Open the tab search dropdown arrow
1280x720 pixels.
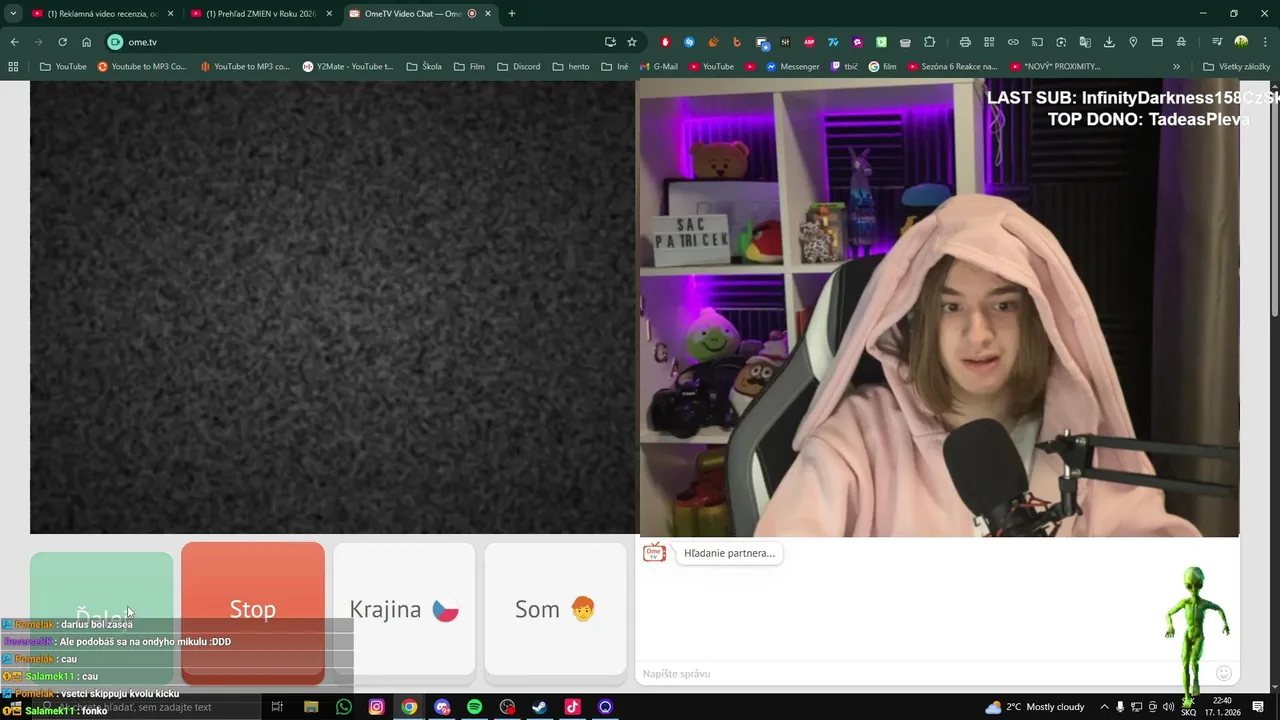click(x=13, y=14)
